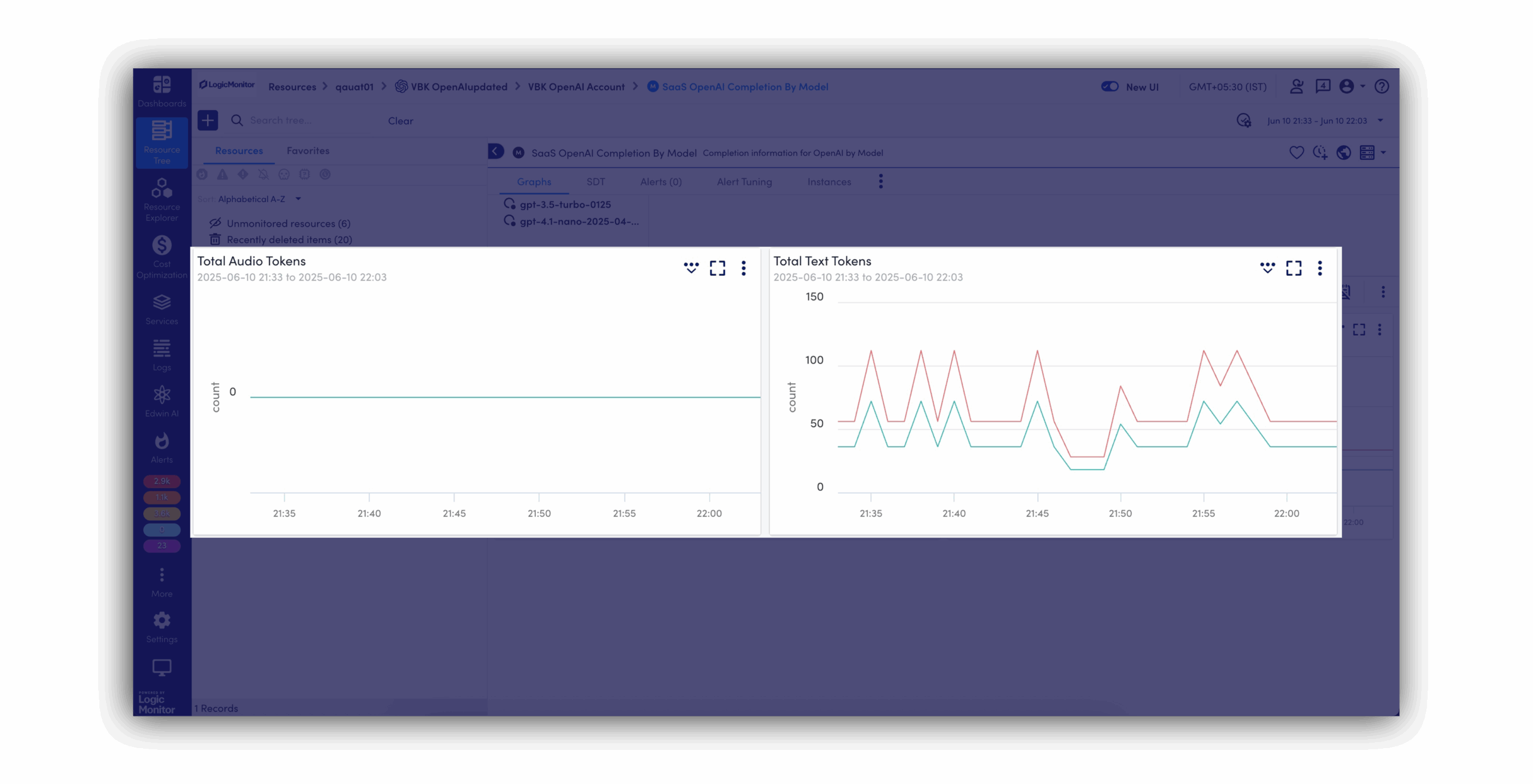The image size is (1533, 784).
Task: Click the red 2.9k alert count badge
Action: (162, 481)
